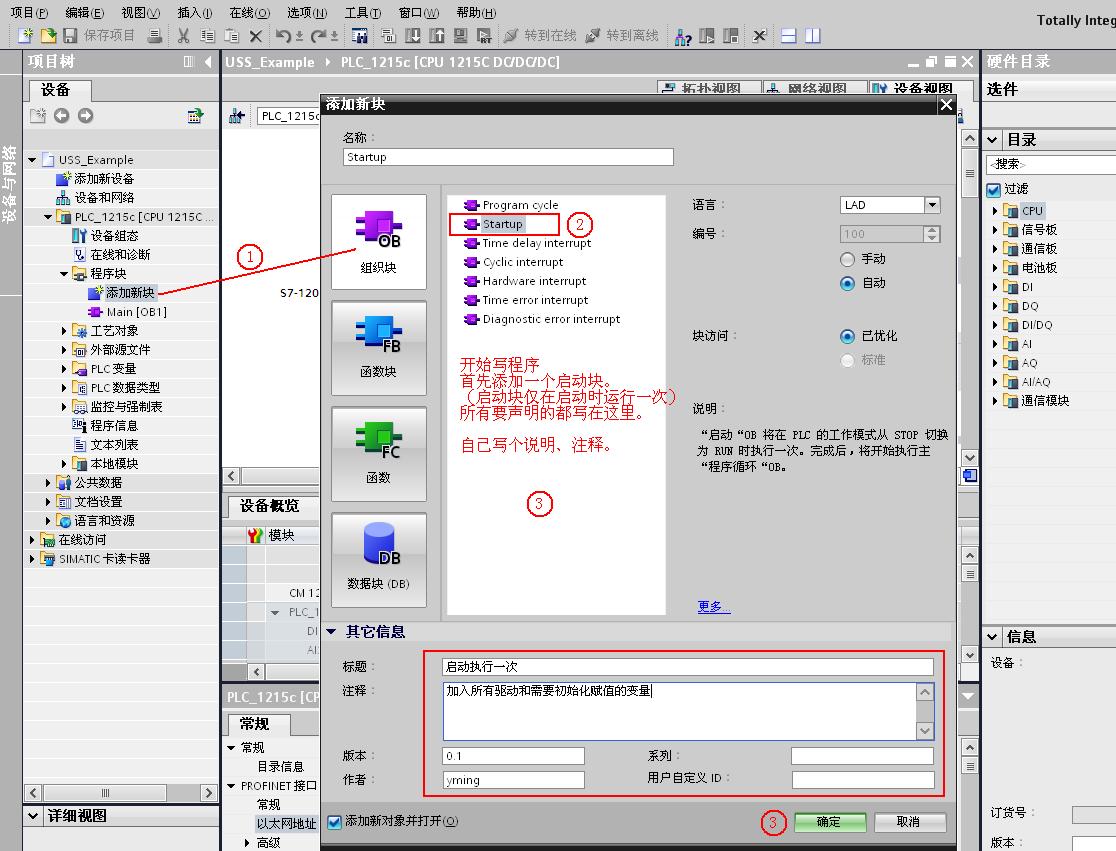Click the redo toolbar icon
1116x851 pixels.
tap(318, 36)
